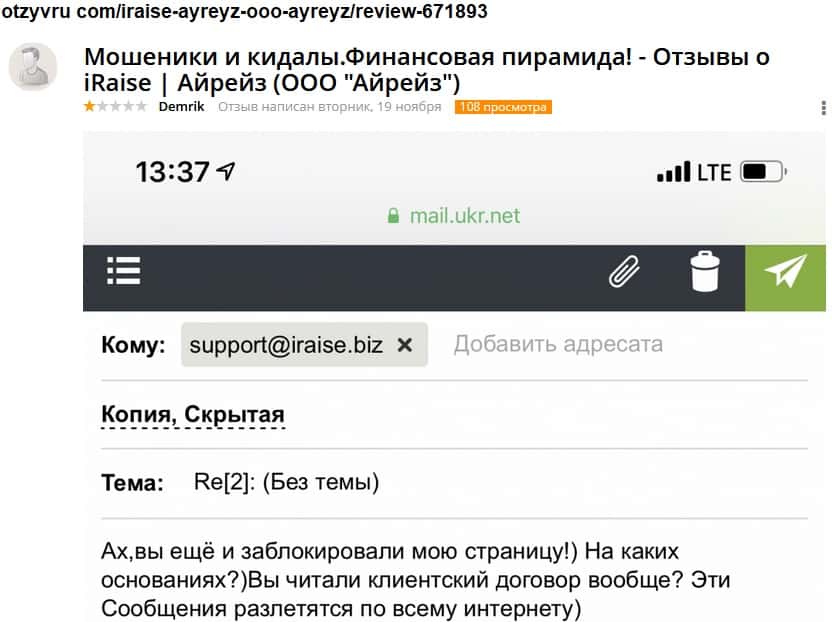Image resolution: width=832 pixels, height=622 pixels.
Task: Click the reviewer avatar thumbnail
Action: pyautogui.click(x=33, y=67)
